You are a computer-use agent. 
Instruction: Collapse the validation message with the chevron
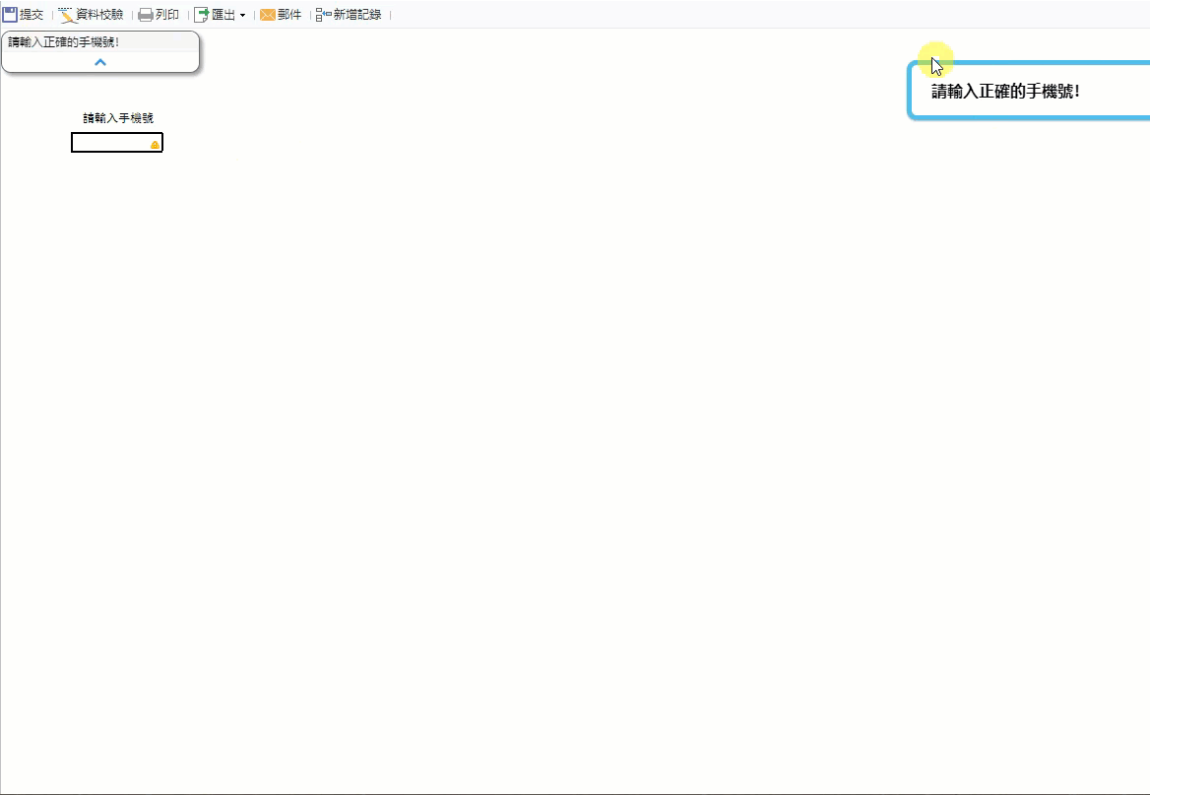[101, 63]
